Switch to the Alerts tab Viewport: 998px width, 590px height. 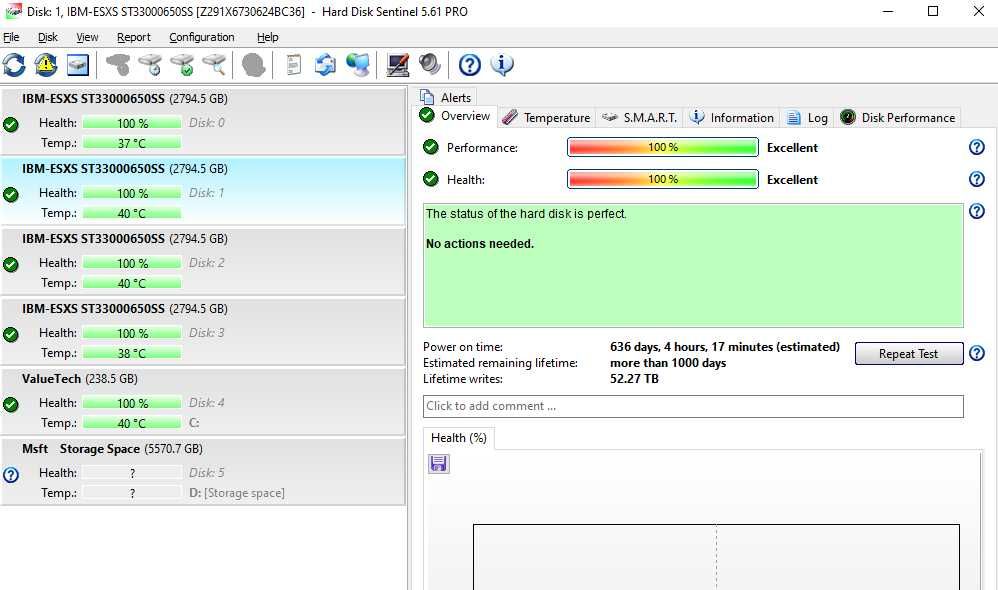[446, 97]
